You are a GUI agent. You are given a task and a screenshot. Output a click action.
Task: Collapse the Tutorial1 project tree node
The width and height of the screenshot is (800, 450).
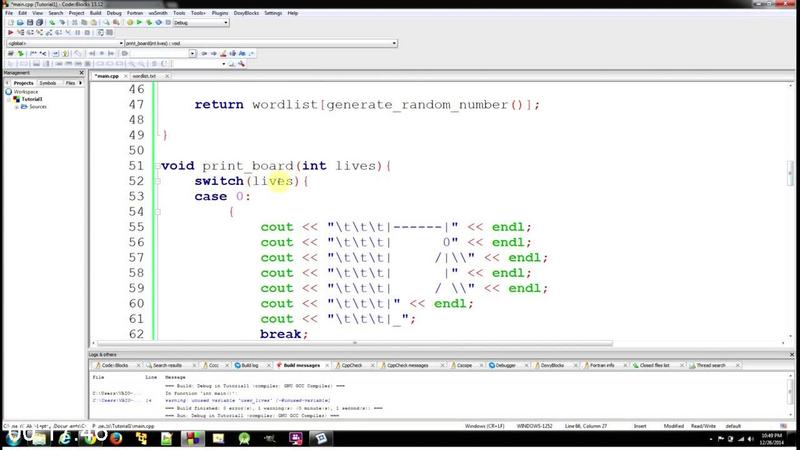pyautogui.click(x=10, y=99)
